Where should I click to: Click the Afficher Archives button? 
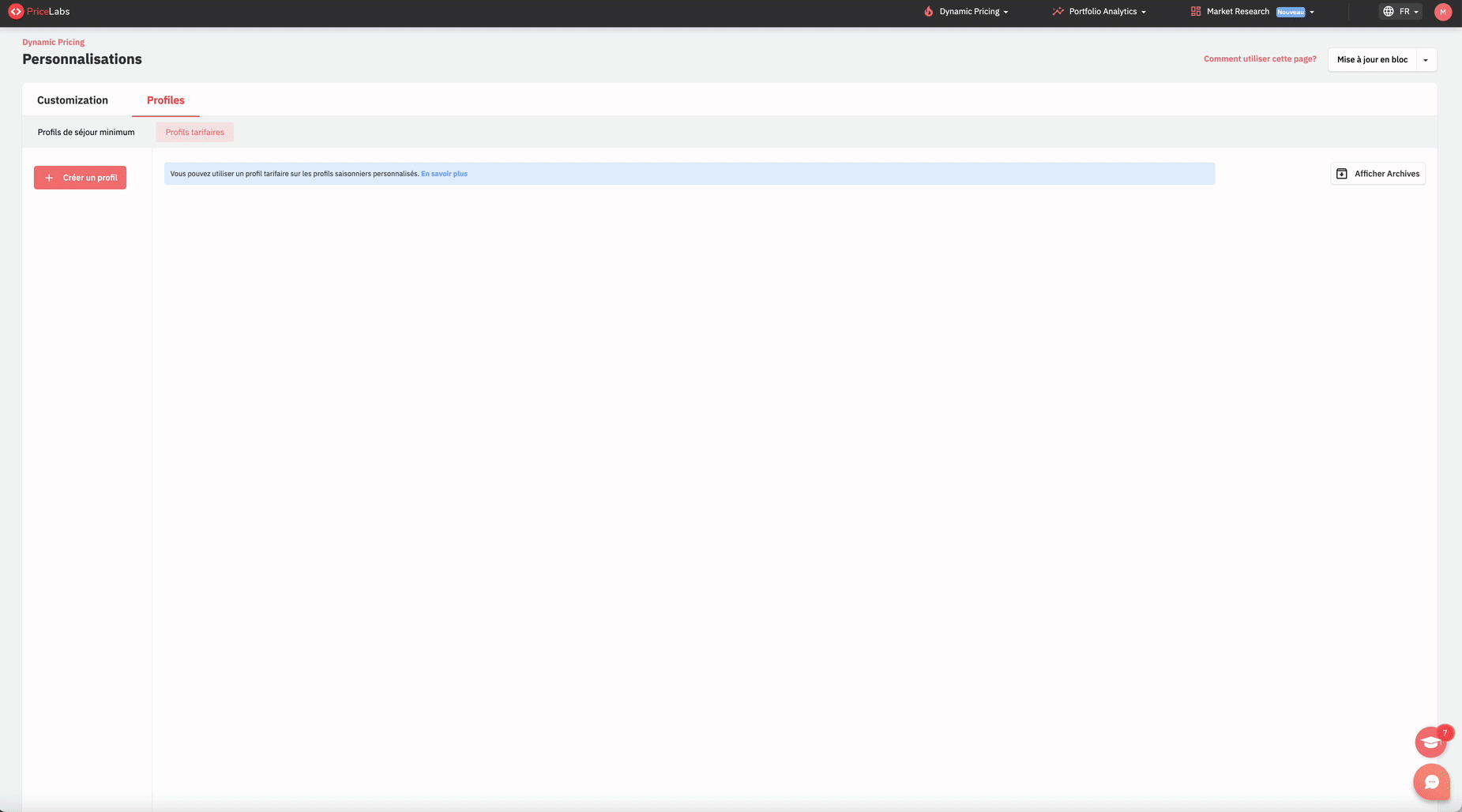point(1377,174)
